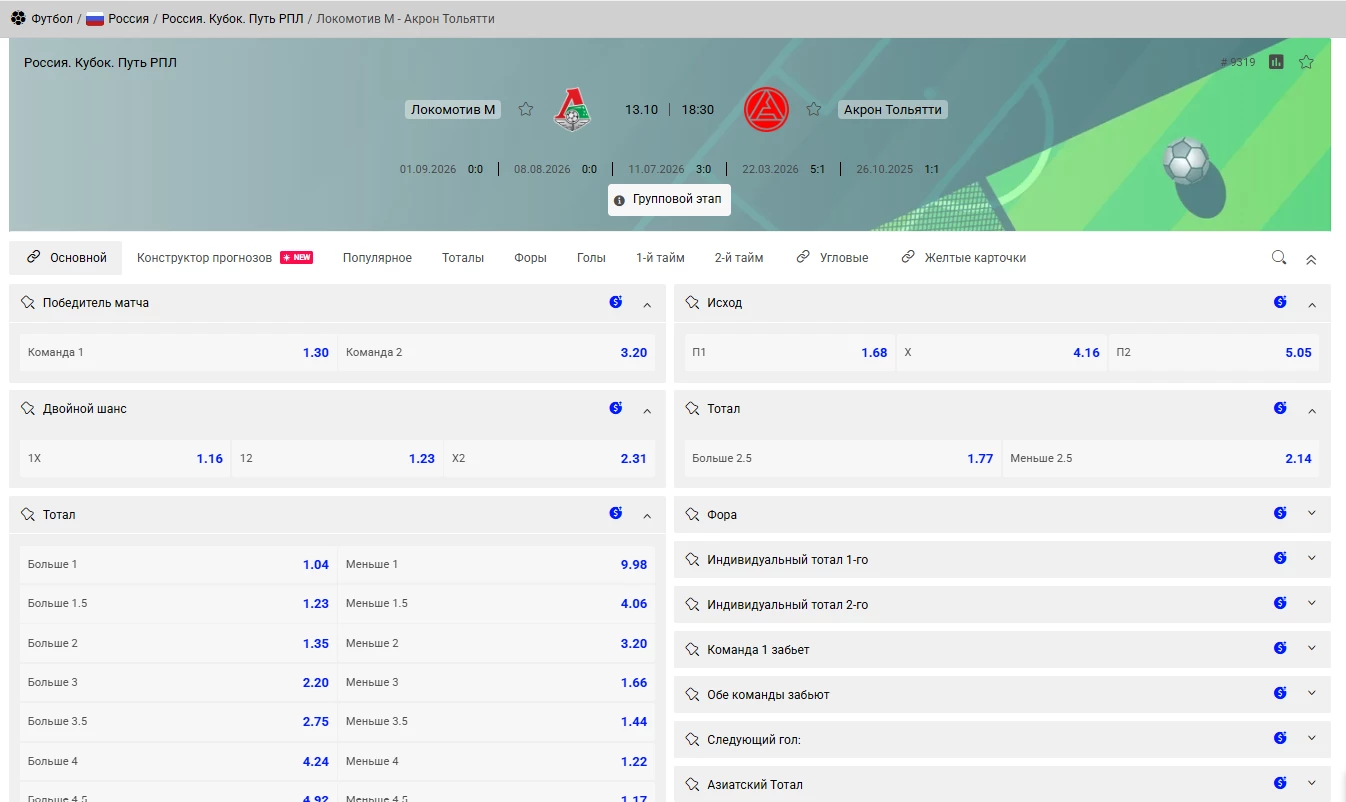Viewport: 1346px width, 802px height.
Task: Open the market search magnifier
Action: (x=1279, y=257)
